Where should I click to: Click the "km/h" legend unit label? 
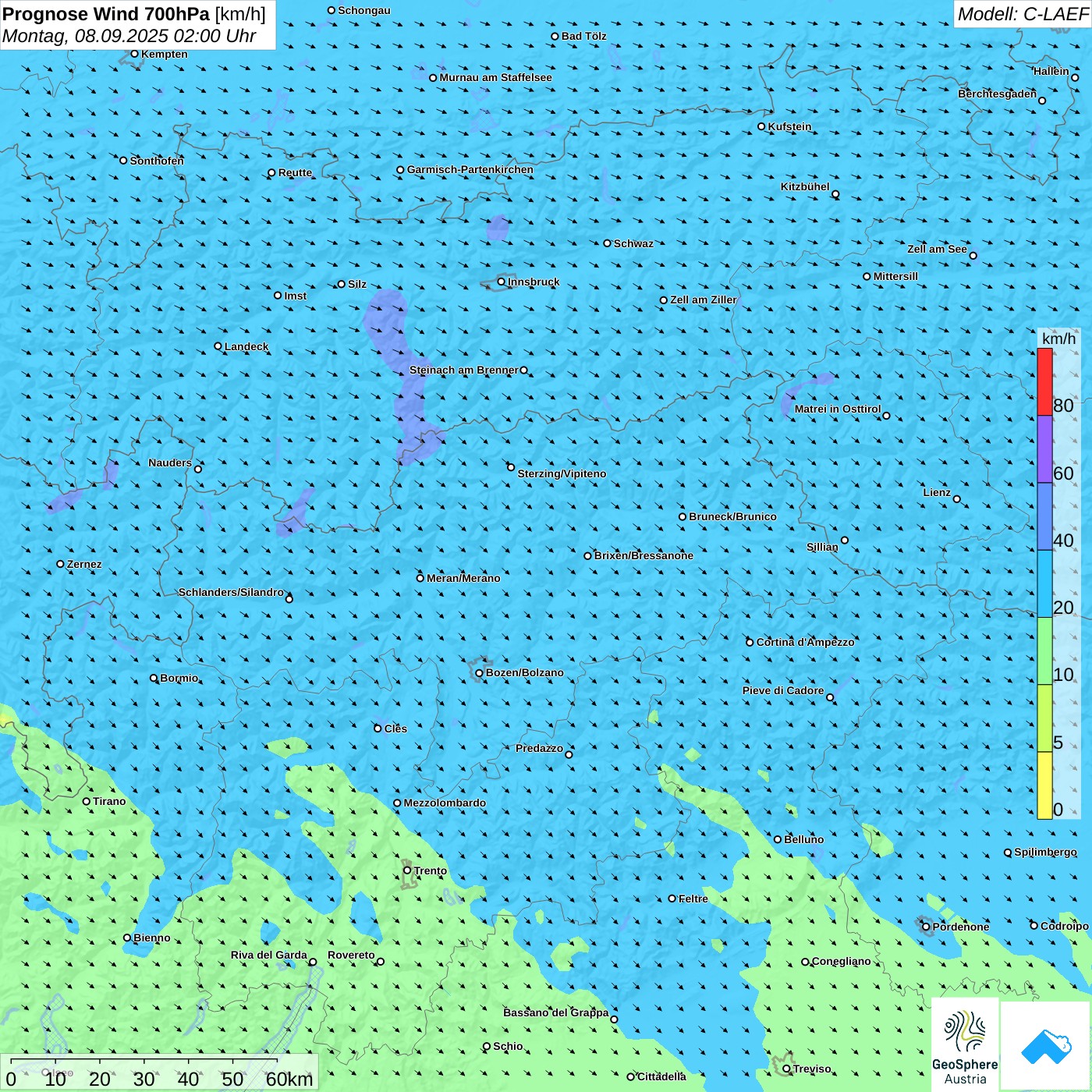(x=1058, y=339)
